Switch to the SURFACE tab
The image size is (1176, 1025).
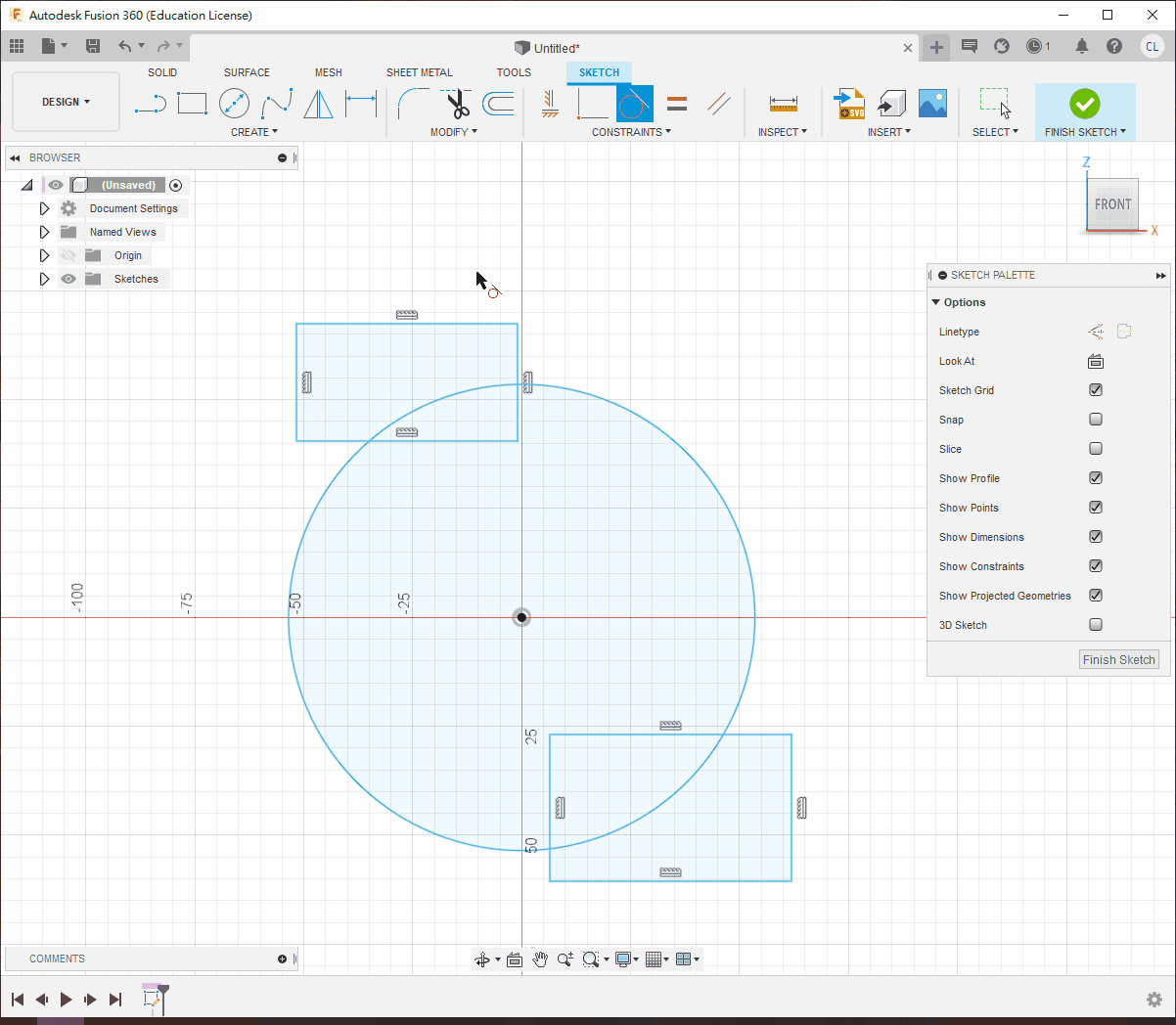coord(247,72)
